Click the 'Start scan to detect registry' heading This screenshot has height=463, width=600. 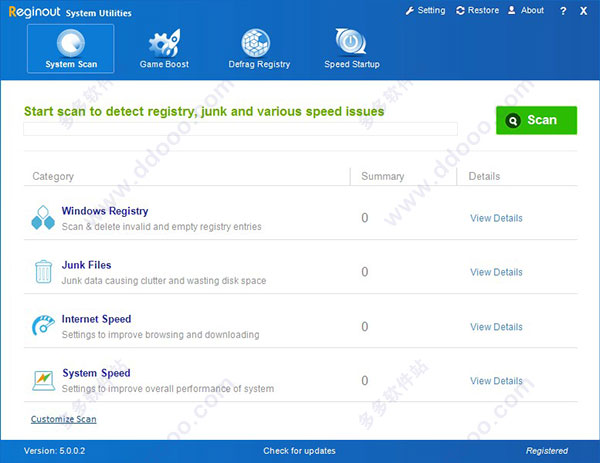[x=204, y=111]
